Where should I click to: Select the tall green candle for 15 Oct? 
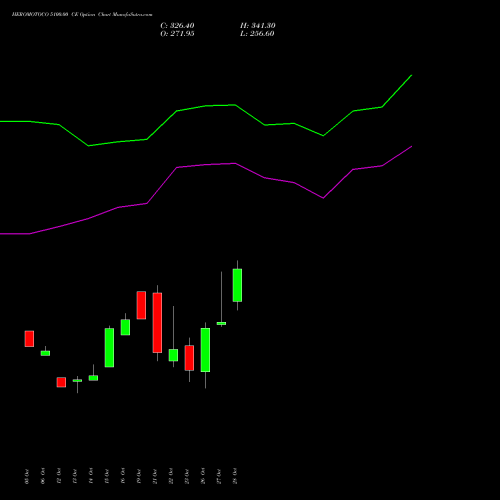click(x=109, y=348)
